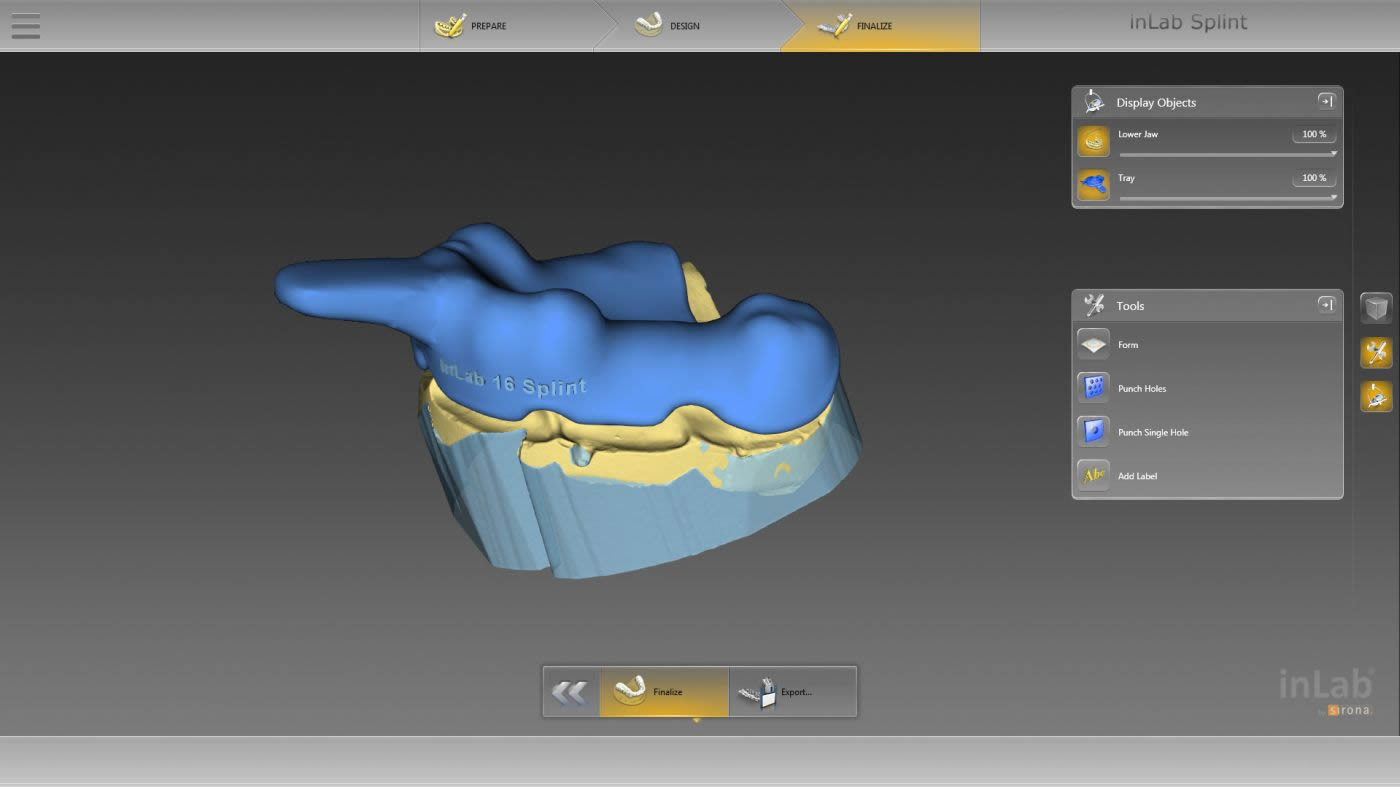The width and height of the screenshot is (1400, 787).
Task: Toggle Tray visibility icon
Action: click(x=1093, y=185)
